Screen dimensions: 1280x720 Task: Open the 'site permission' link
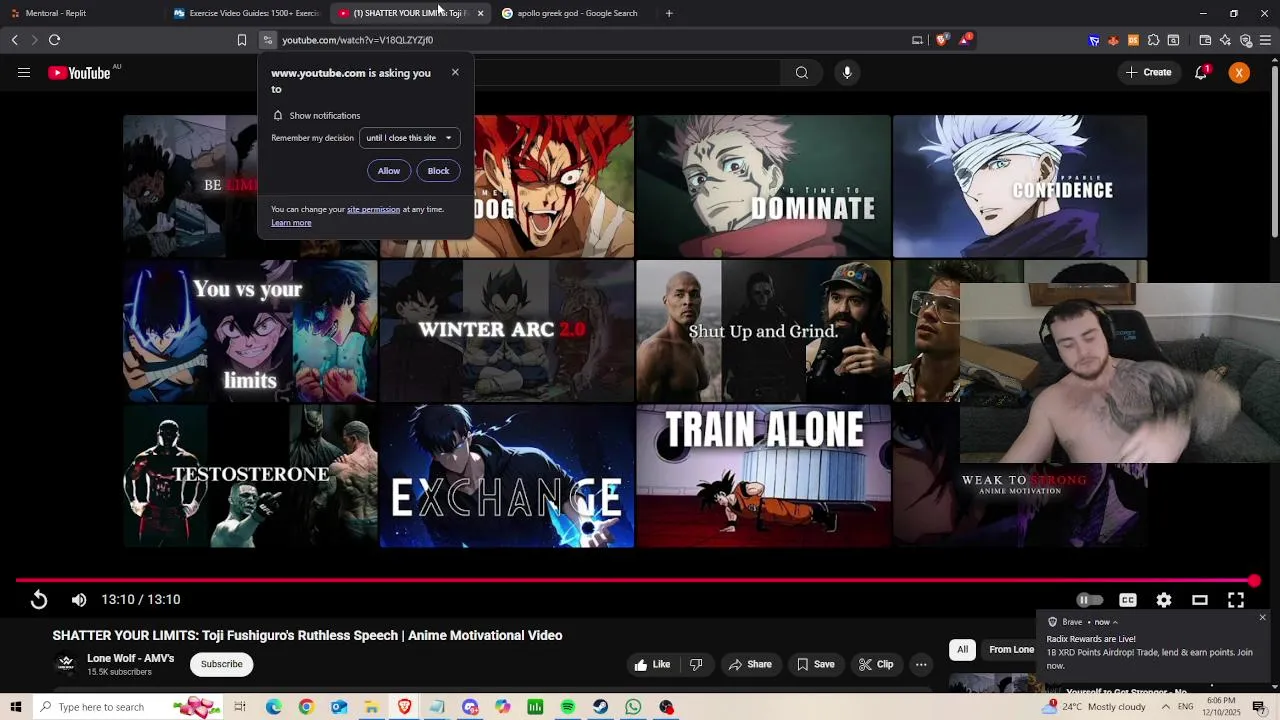tap(373, 210)
